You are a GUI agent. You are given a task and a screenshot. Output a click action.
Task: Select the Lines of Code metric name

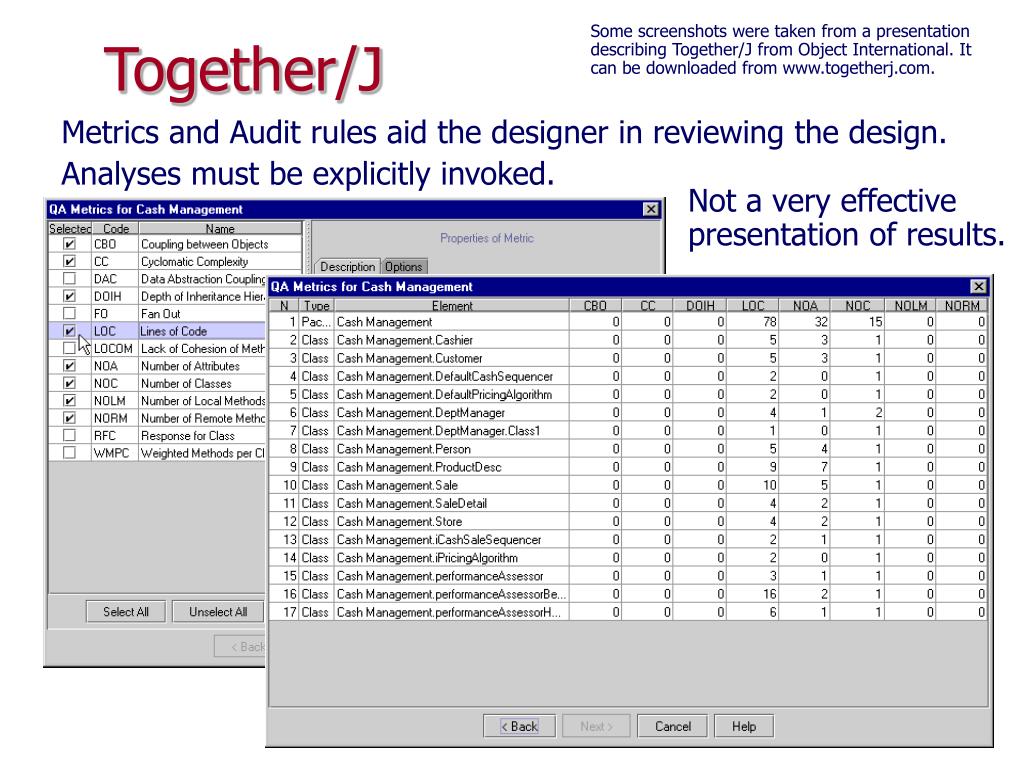(x=174, y=331)
